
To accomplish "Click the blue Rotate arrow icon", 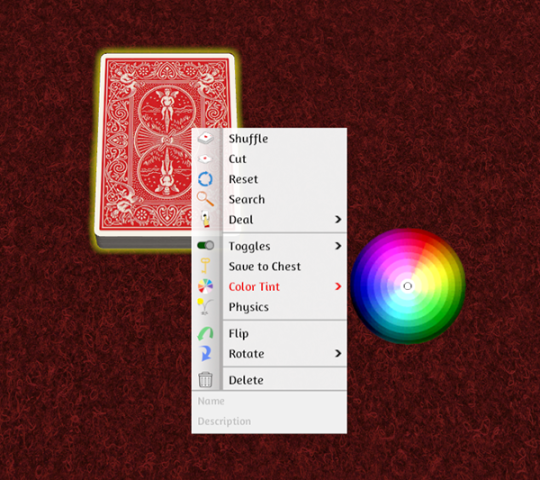I will click(206, 354).
